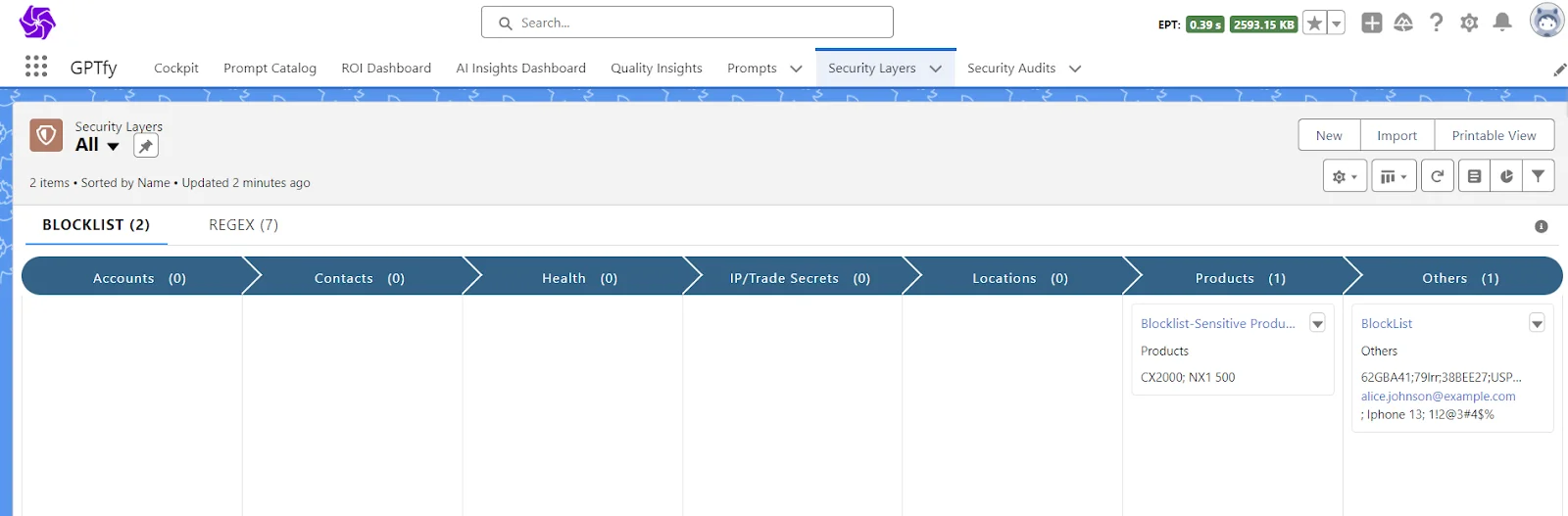Click the global create plus icon
Image resolution: width=1568 pixels, height=516 pixels.
1371,23
